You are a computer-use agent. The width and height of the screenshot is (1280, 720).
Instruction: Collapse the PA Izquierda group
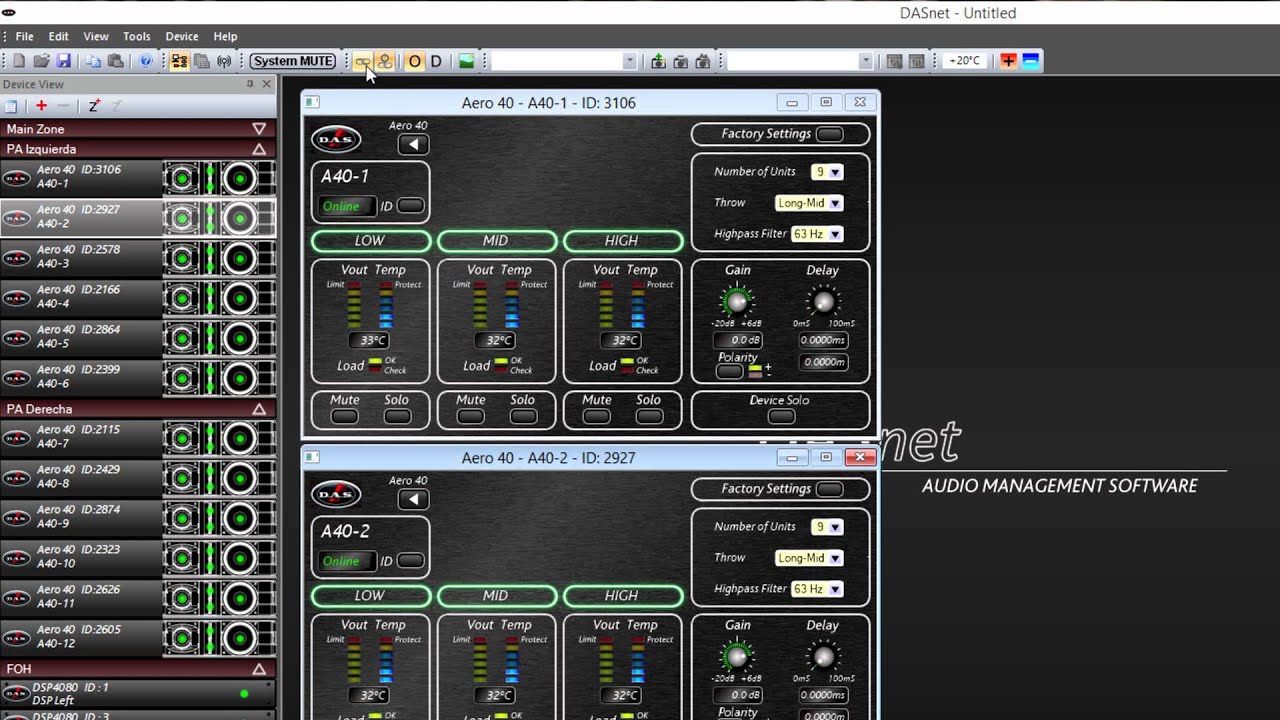[x=259, y=149]
